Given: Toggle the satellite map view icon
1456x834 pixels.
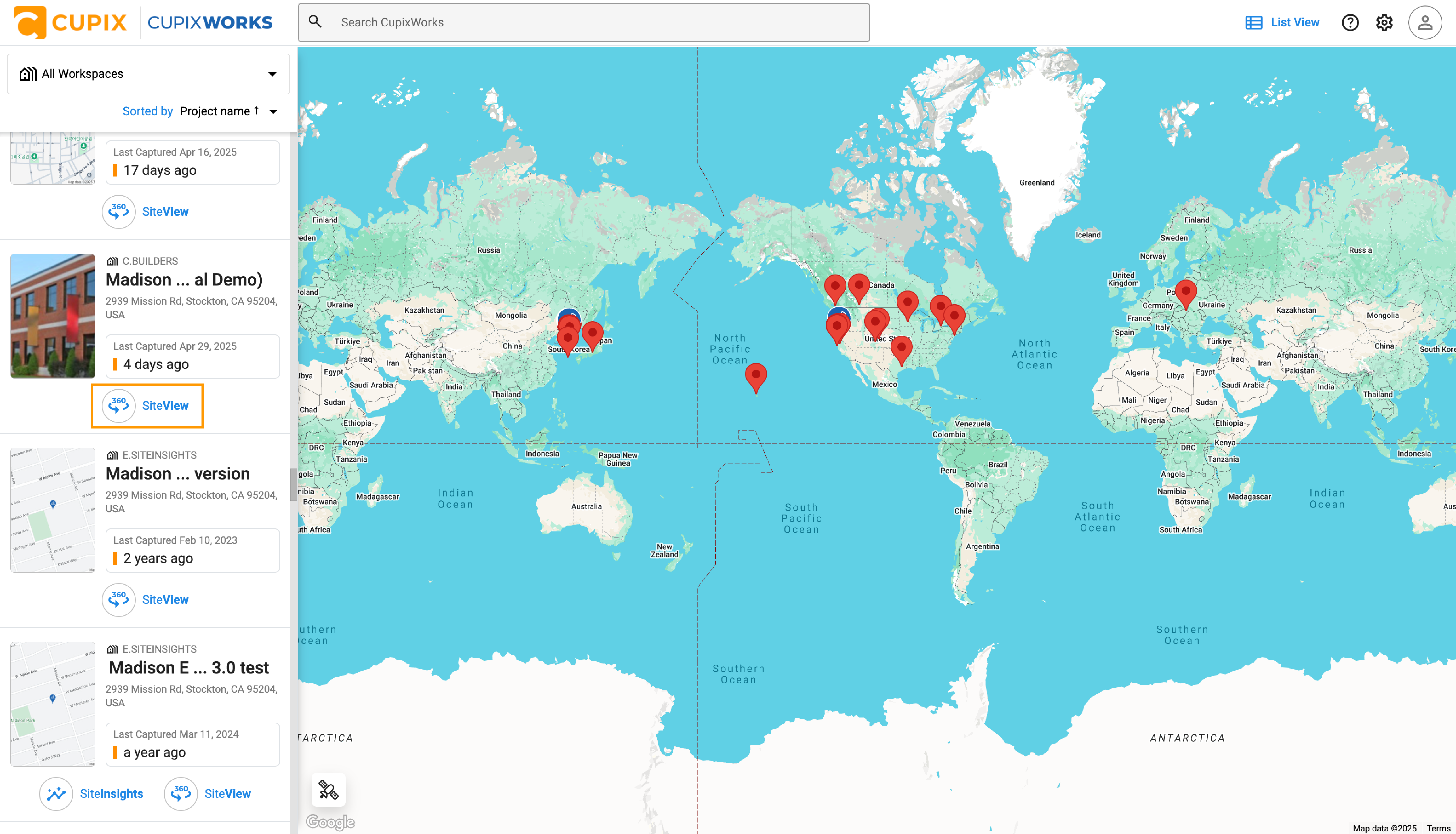Looking at the screenshot, I should pos(328,790).
